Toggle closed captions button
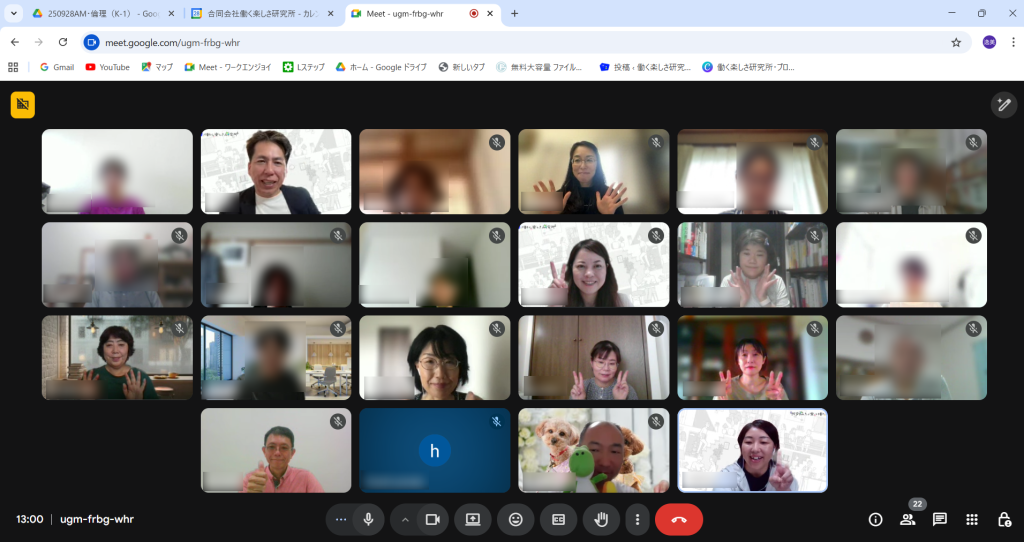1024x542 pixels. (559, 519)
